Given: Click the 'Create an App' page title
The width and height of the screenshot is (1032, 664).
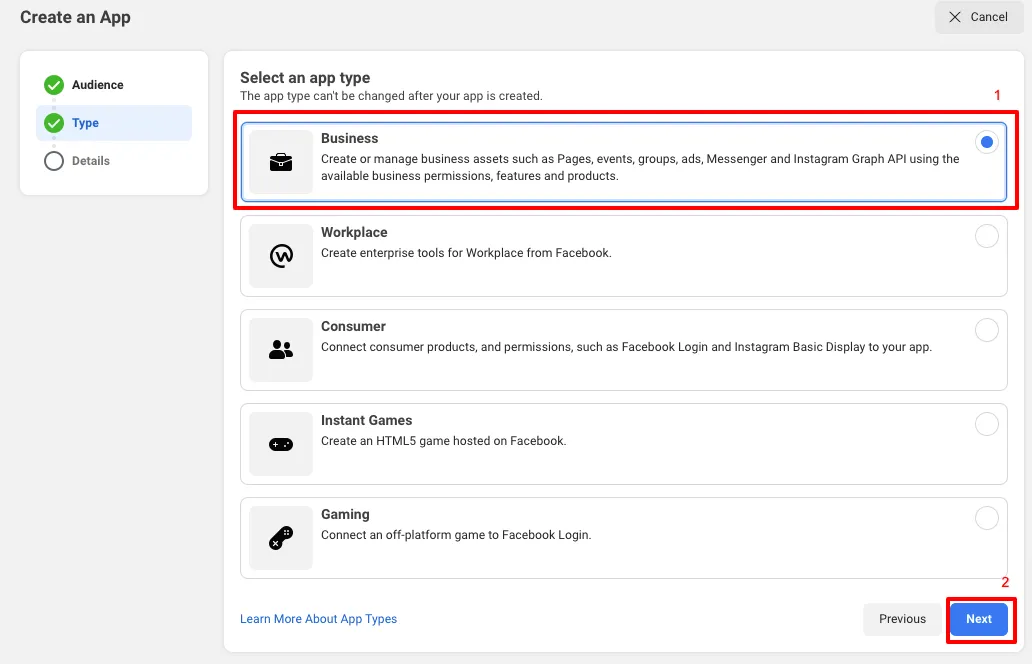Looking at the screenshot, I should 75,17.
